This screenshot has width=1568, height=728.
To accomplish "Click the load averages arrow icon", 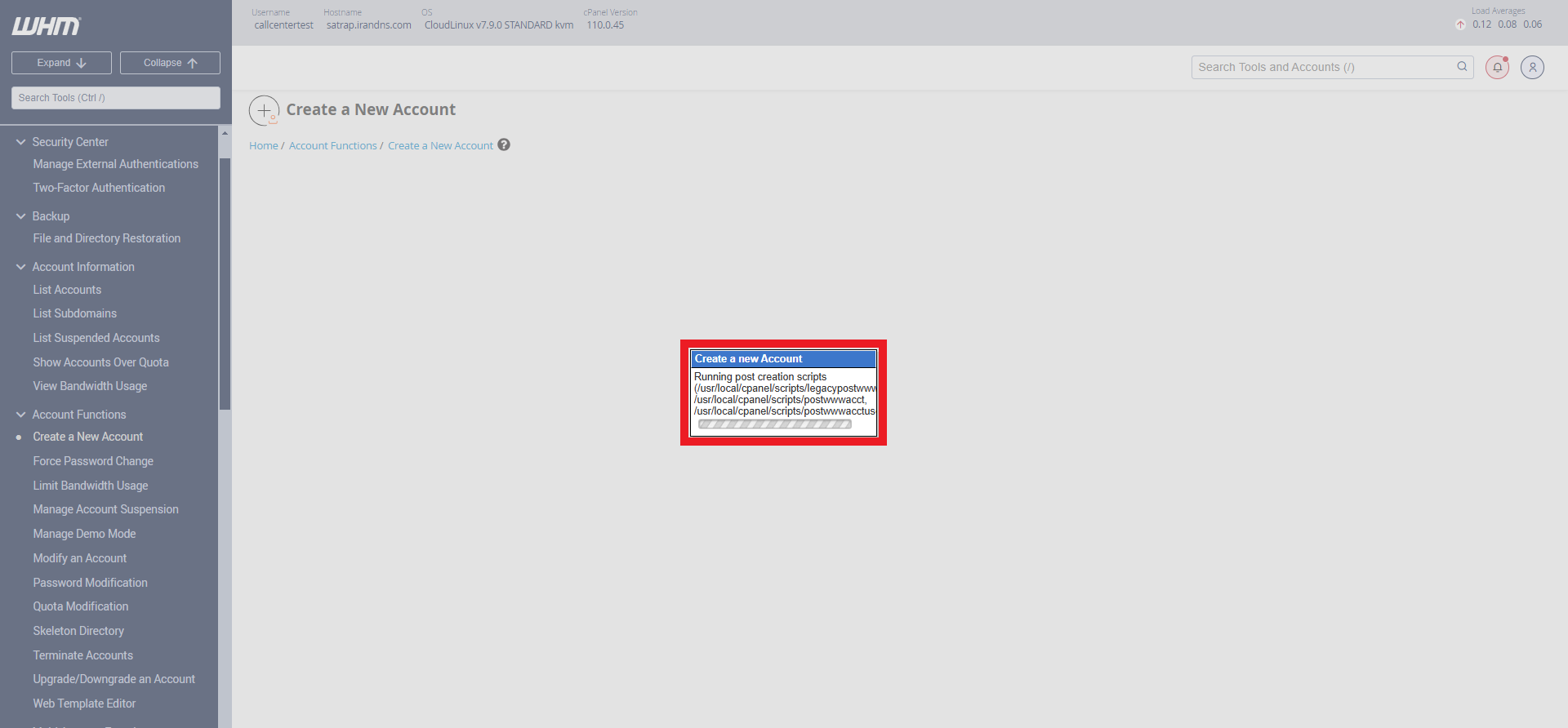I will tap(1460, 24).
